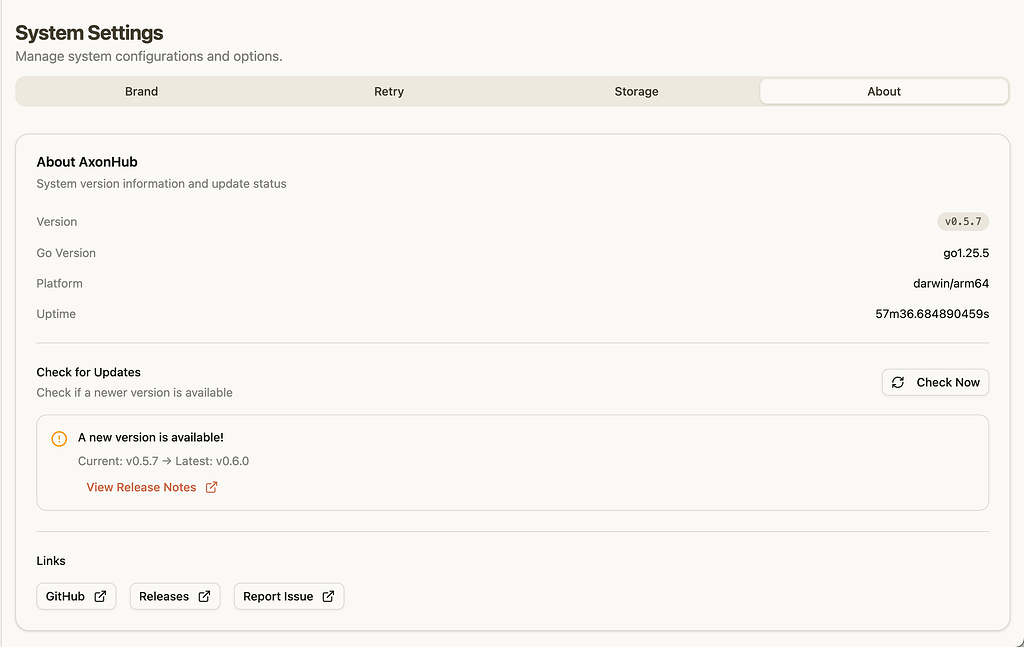Viewport: 1024px width, 647px height.
Task: Click the Check Now button
Action: pyautogui.click(x=935, y=383)
